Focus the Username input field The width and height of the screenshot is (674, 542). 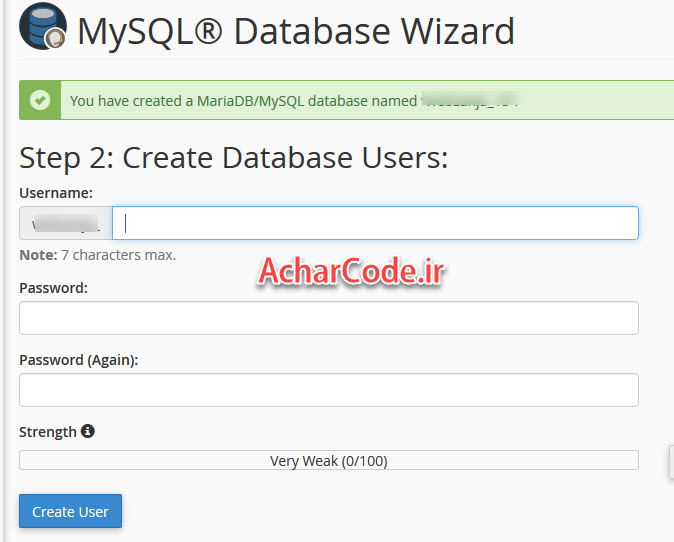(x=375, y=223)
